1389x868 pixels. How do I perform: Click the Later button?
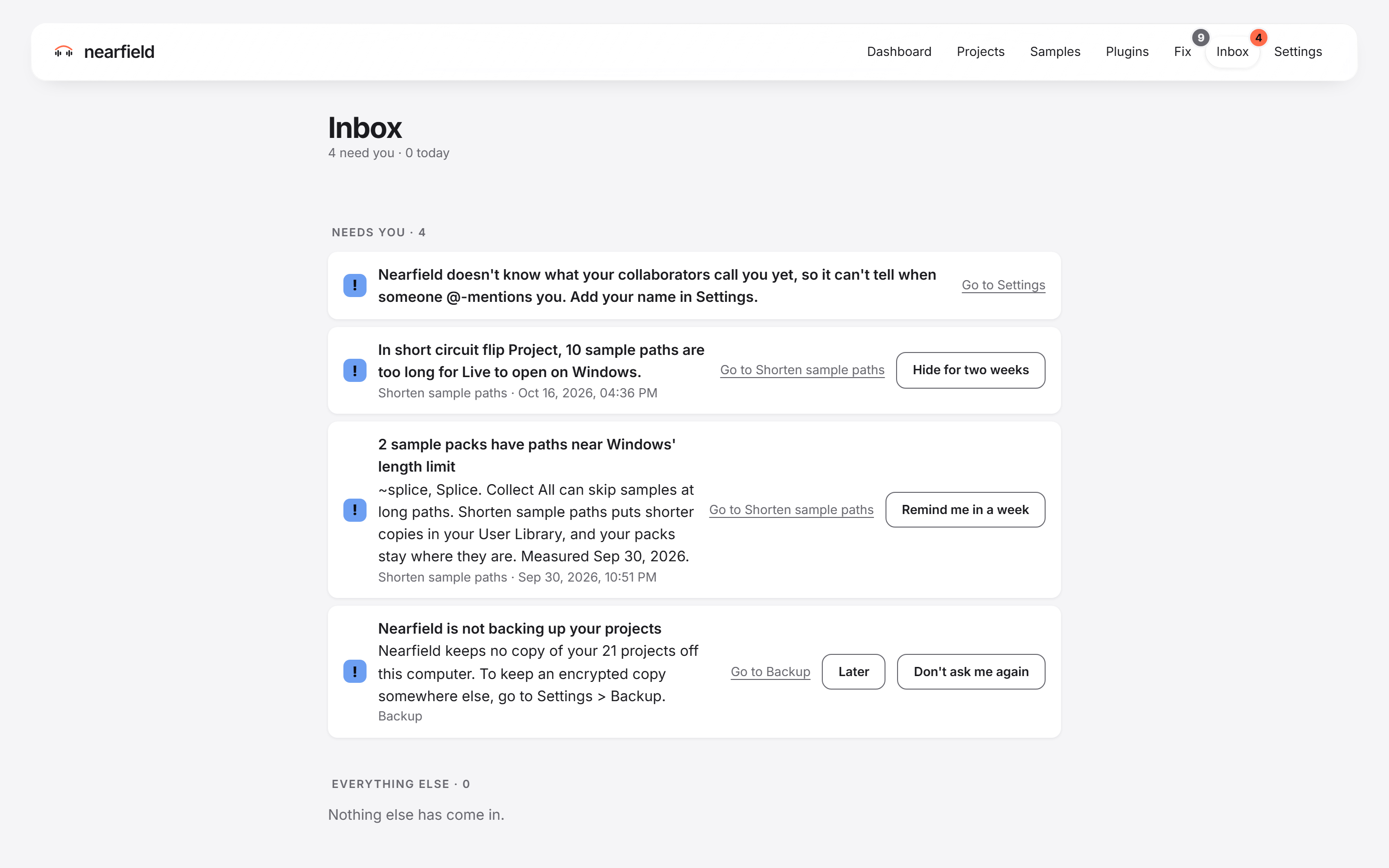(854, 672)
